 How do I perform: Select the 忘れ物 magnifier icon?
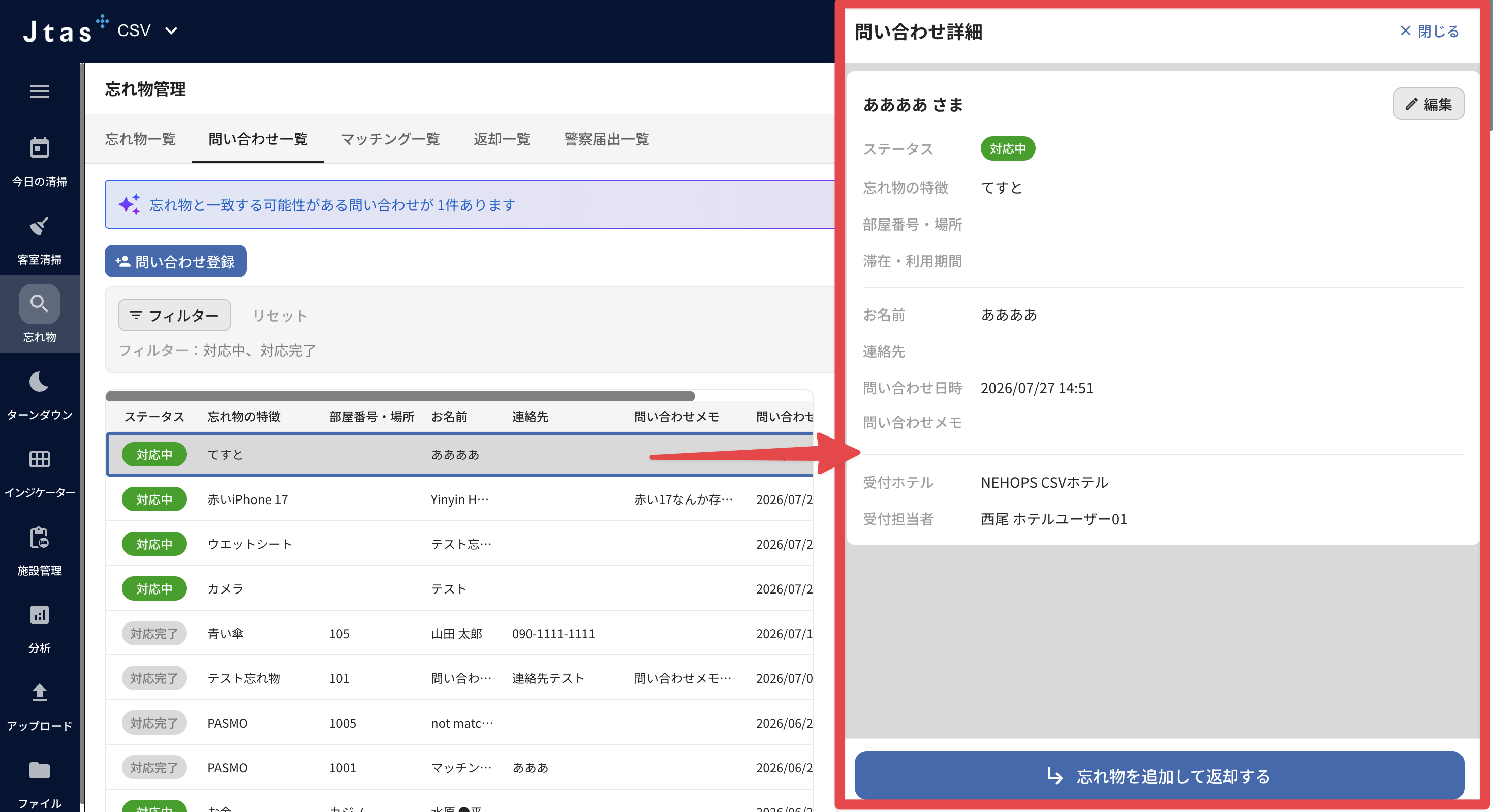[x=40, y=304]
